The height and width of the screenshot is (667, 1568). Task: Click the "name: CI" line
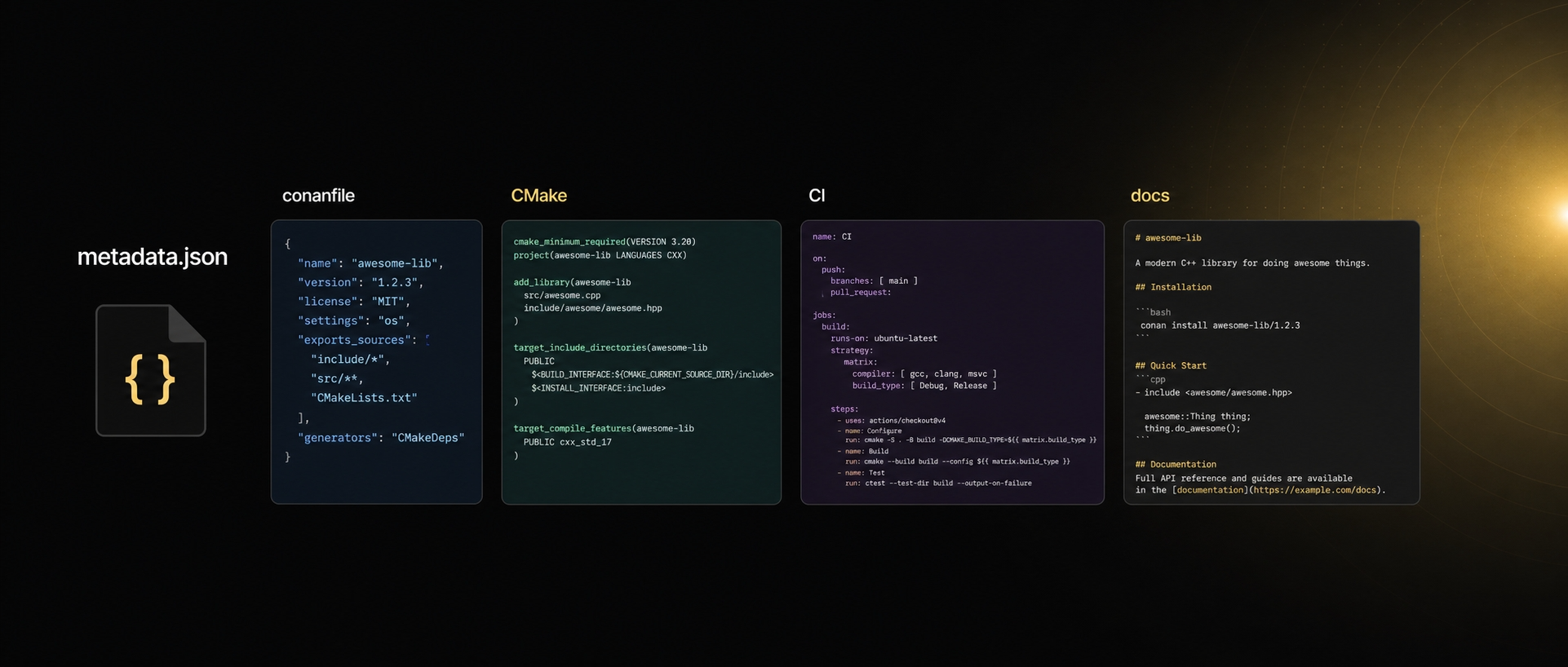832,236
